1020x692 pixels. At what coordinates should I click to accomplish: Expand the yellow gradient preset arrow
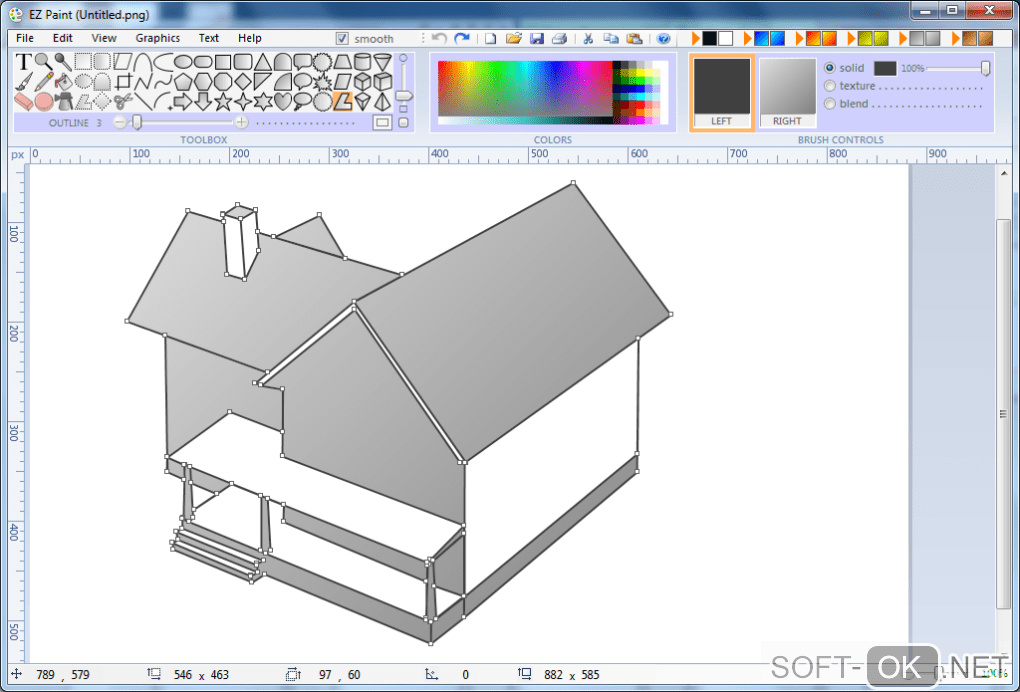pos(851,38)
